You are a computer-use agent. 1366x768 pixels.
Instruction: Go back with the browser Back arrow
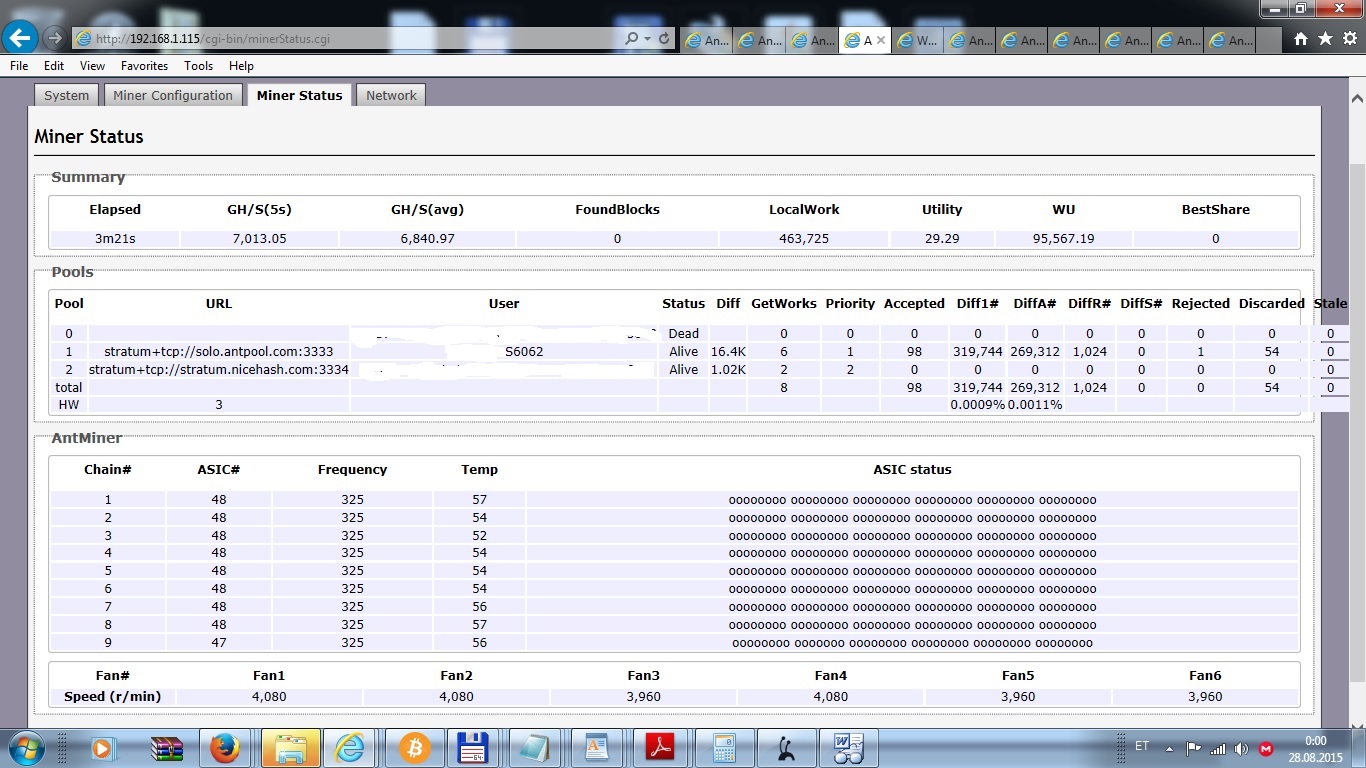[x=21, y=38]
